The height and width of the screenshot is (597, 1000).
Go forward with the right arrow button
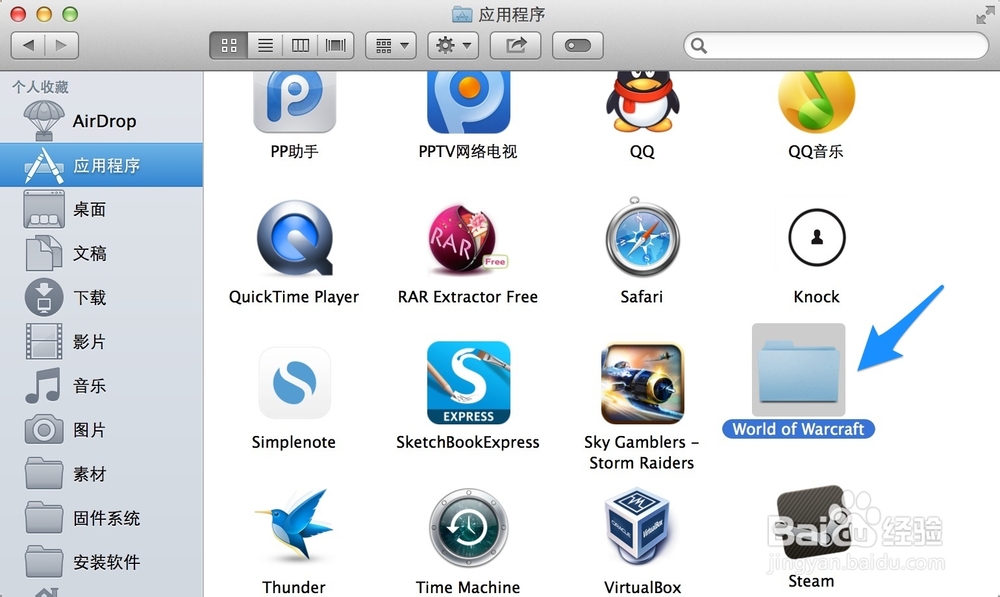[x=62, y=45]
